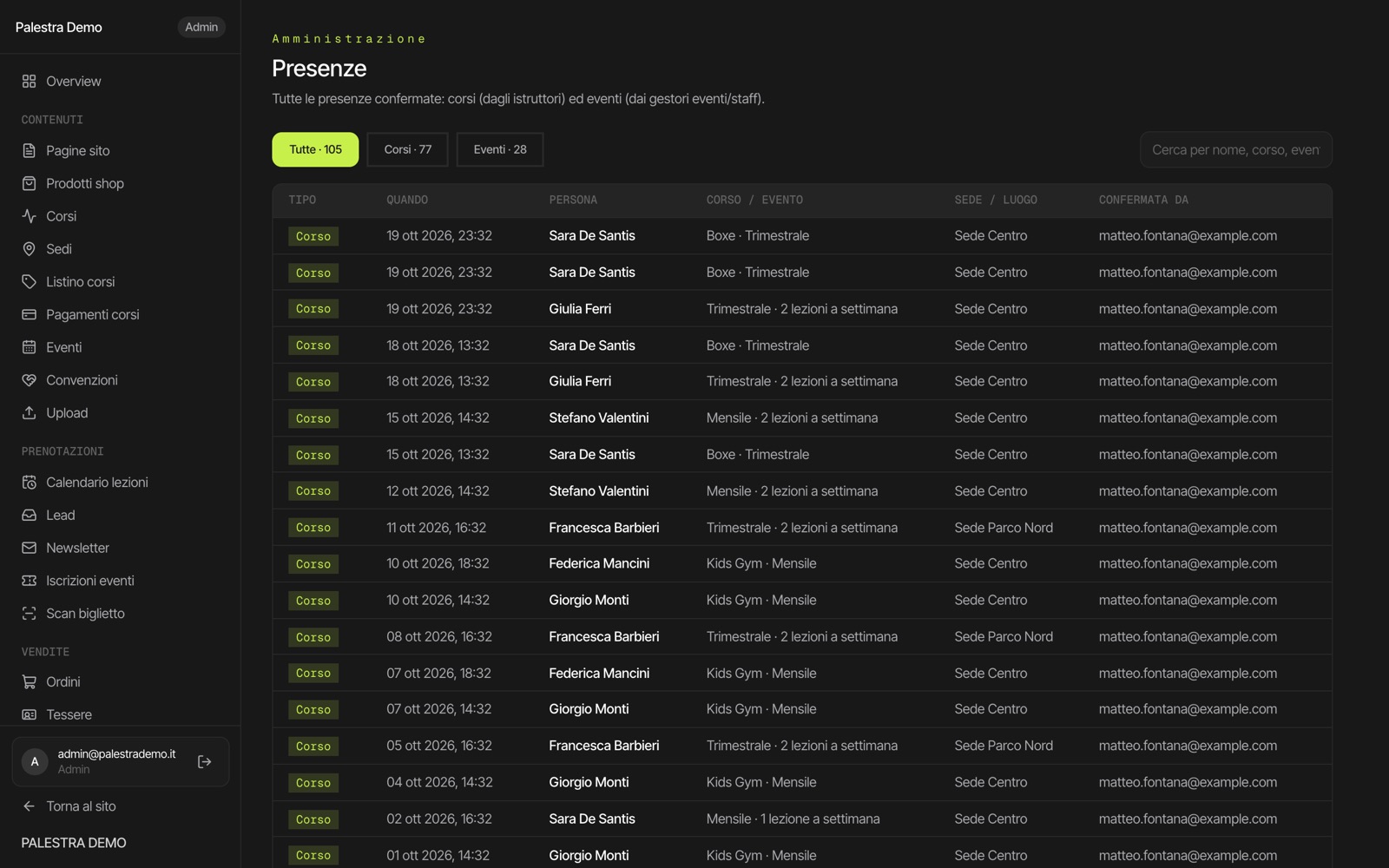Click the Scan biglietto scanner icon
The image size is (1389, 868).
pyautogui.click(x=29, y=614)
